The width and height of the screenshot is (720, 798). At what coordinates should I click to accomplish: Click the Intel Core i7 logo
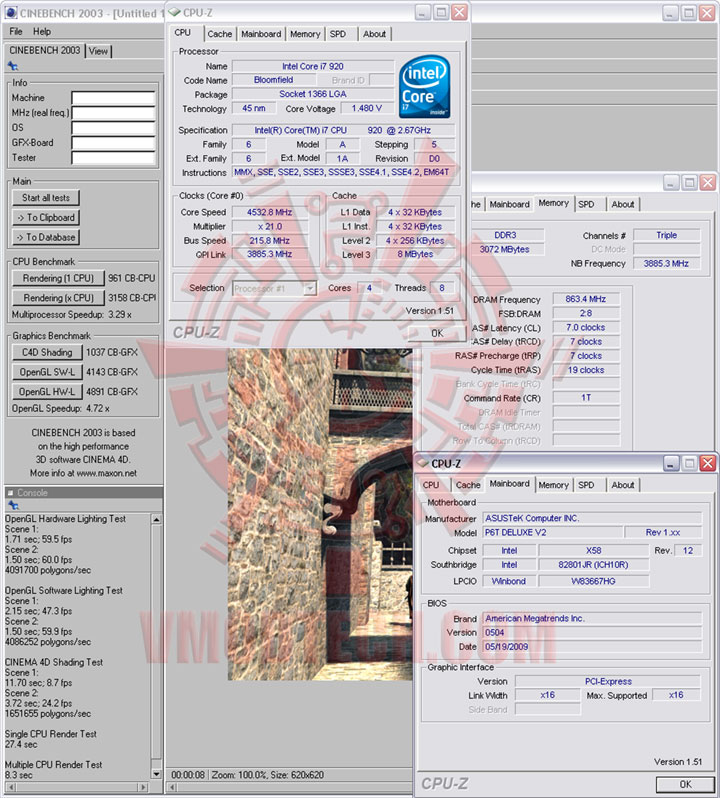click(424, 87)
